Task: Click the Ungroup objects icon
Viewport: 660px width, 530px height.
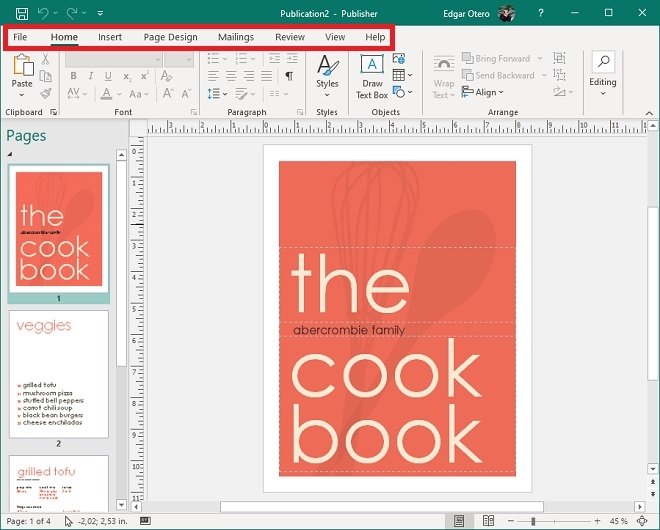Action: pyautogui.click(x=559, y=75)
